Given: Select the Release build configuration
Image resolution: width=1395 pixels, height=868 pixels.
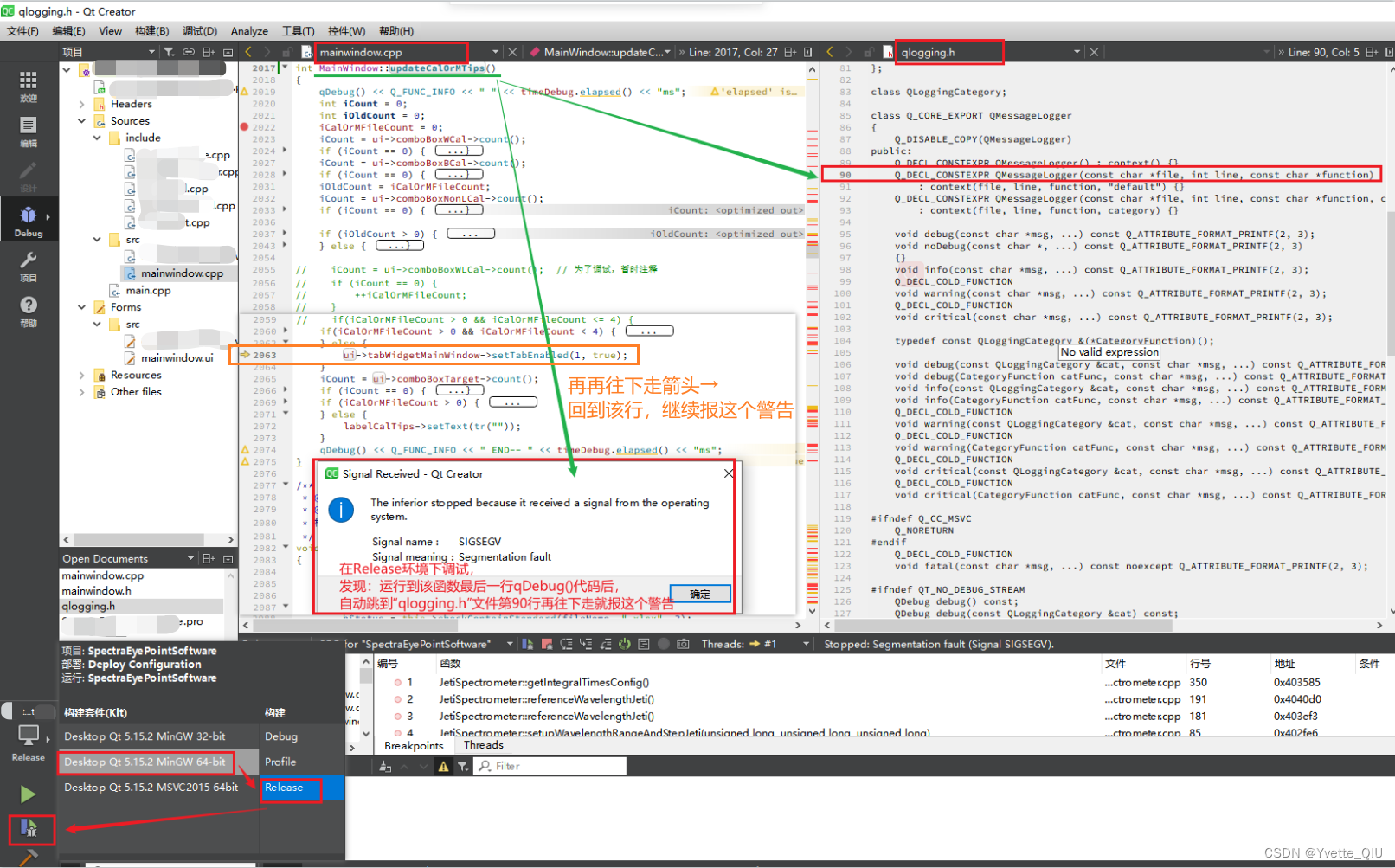Looking at the screenshot, I should [x=302, y=788].
